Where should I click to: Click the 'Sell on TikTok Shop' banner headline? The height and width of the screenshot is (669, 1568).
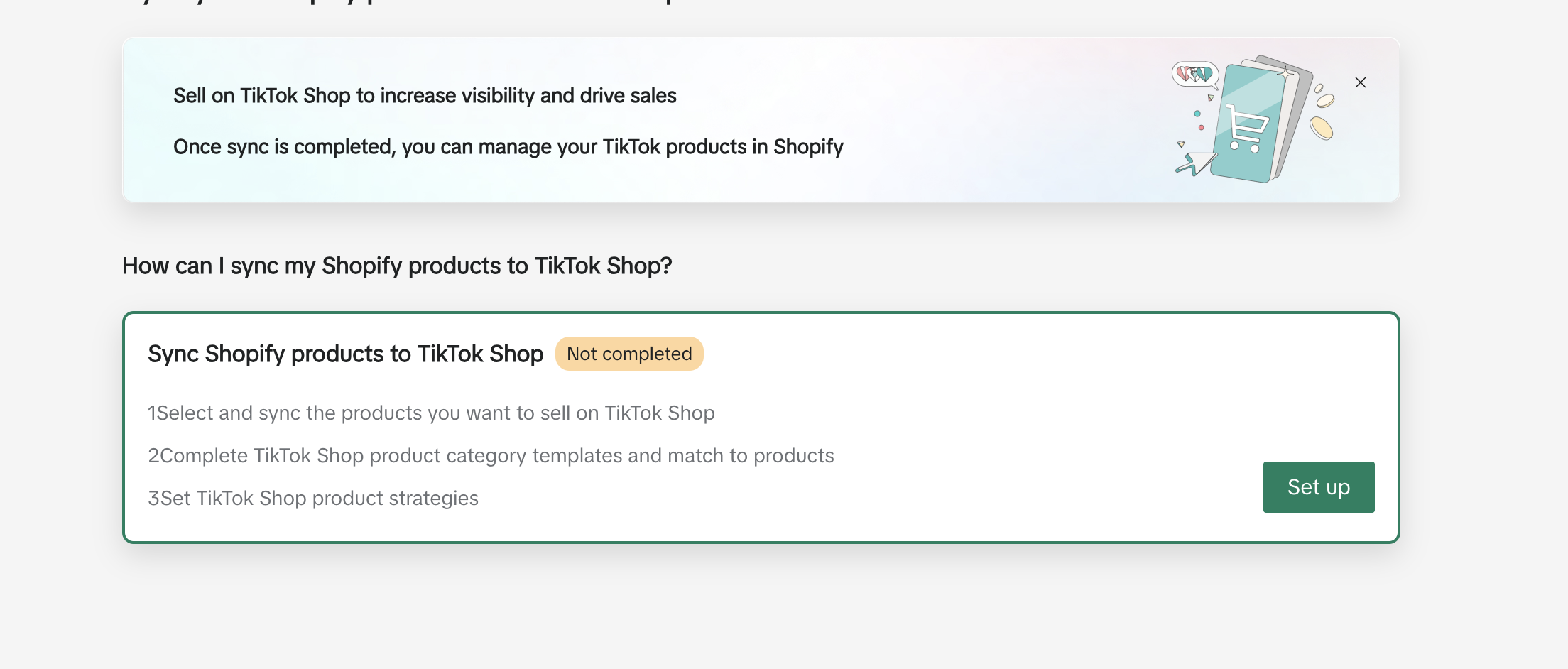[425, 96]
